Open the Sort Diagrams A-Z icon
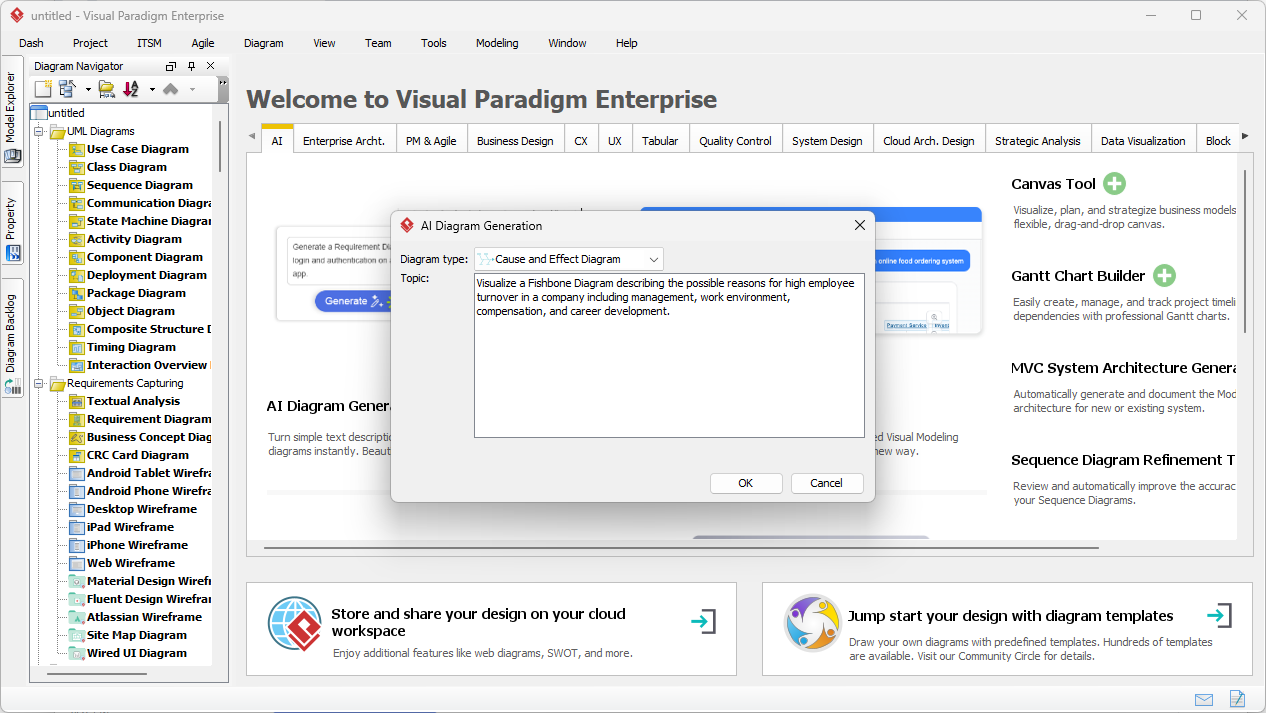1266x713 pixels. click(x=130, y=88)
